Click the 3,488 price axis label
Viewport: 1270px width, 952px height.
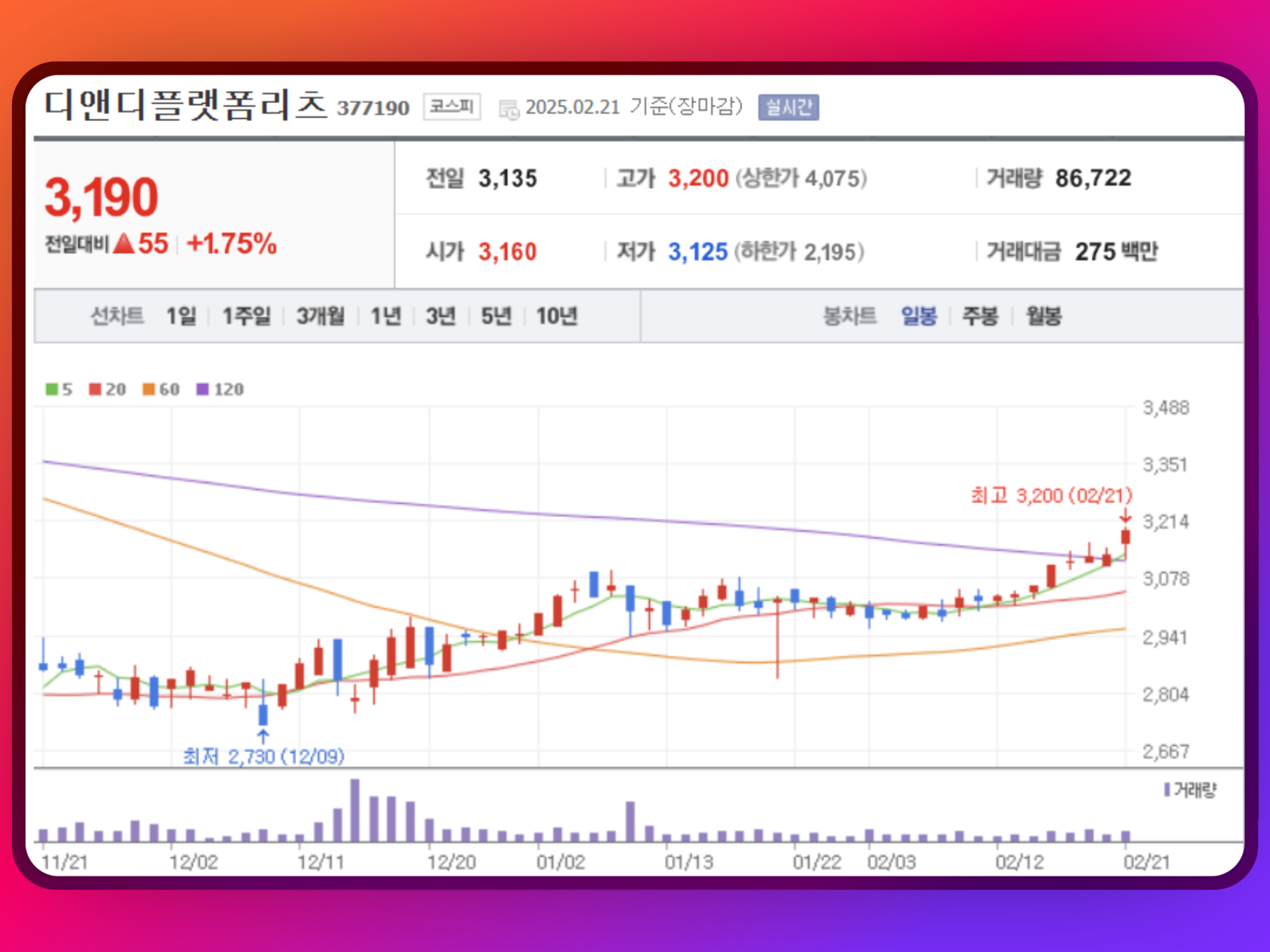(x=1166, y=408)
